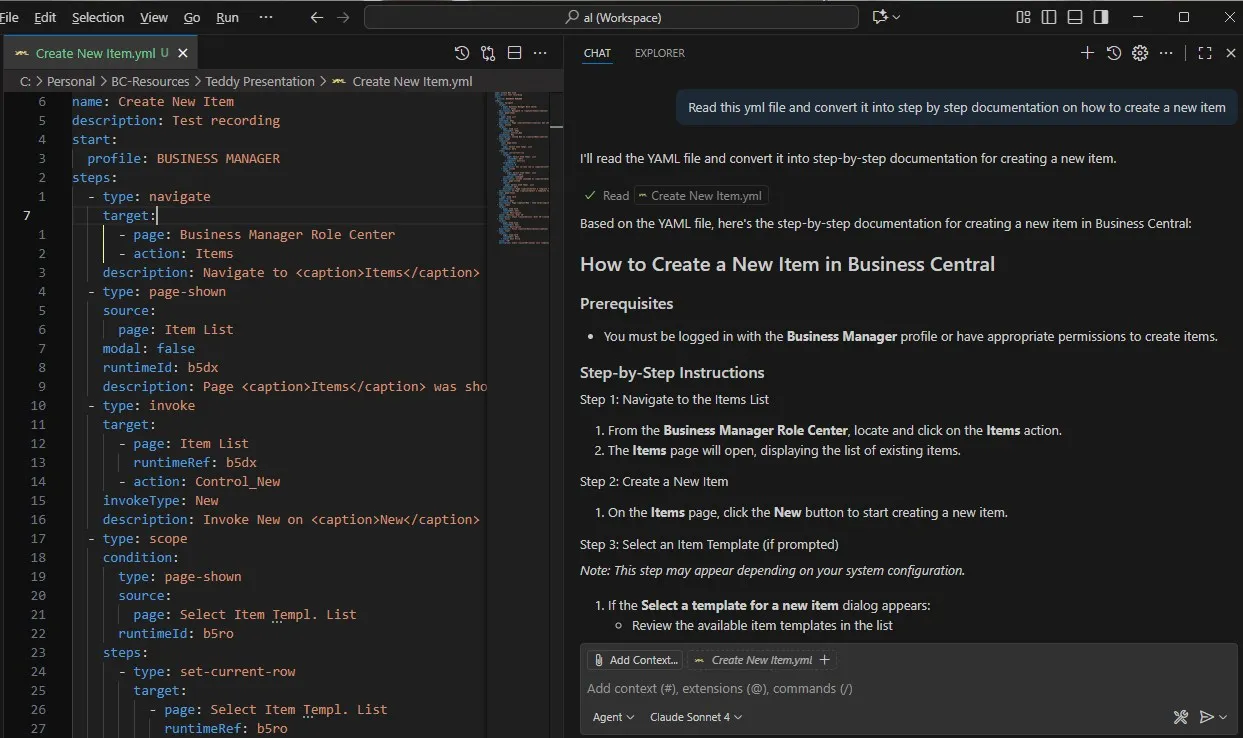Maximize the chat panel size icon
1243x738 pixels.
point(1205,53)
